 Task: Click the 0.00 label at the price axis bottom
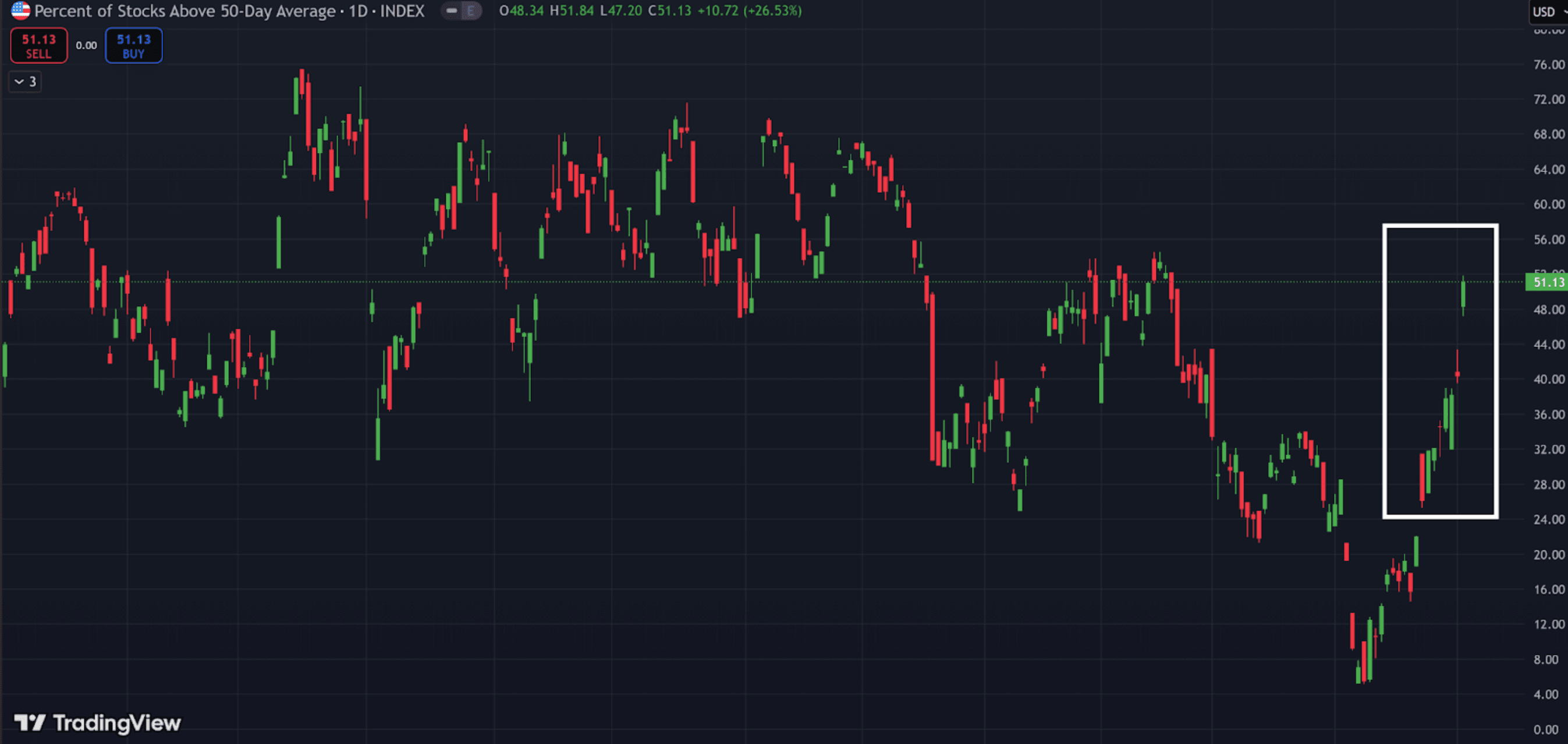[1546, 729]
